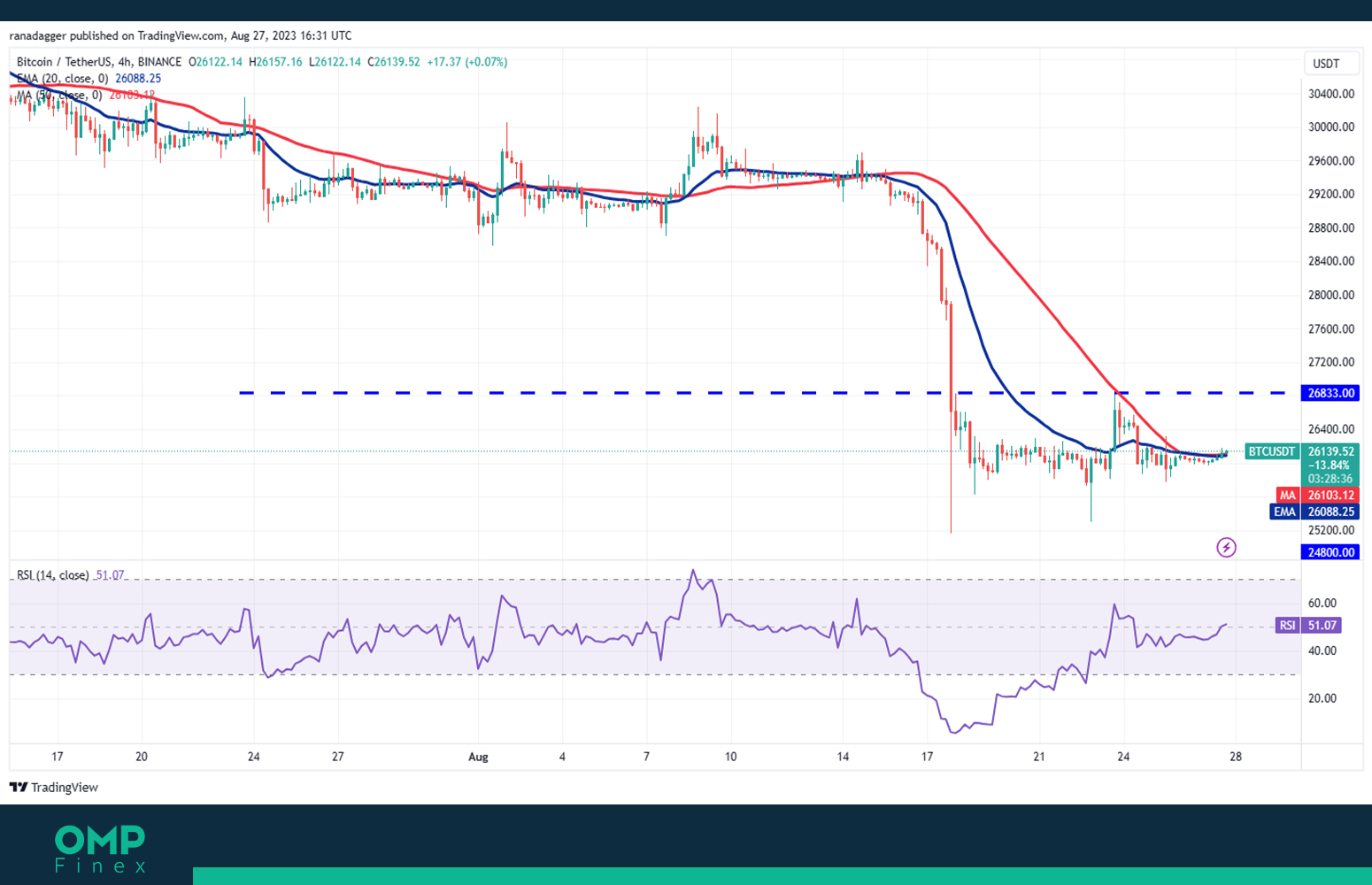Select the red MA price axis label
This screenshot has width=1372, height=885.
pos(1287,496)
